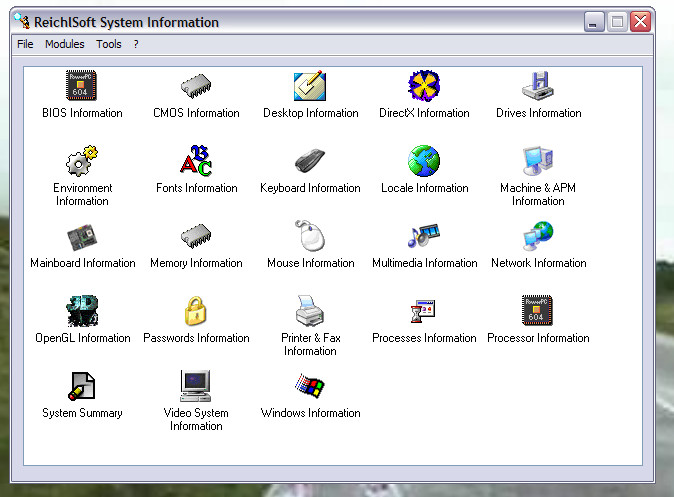
Task: Click the Drives Information floppy icon
Action: coord(538,86)
